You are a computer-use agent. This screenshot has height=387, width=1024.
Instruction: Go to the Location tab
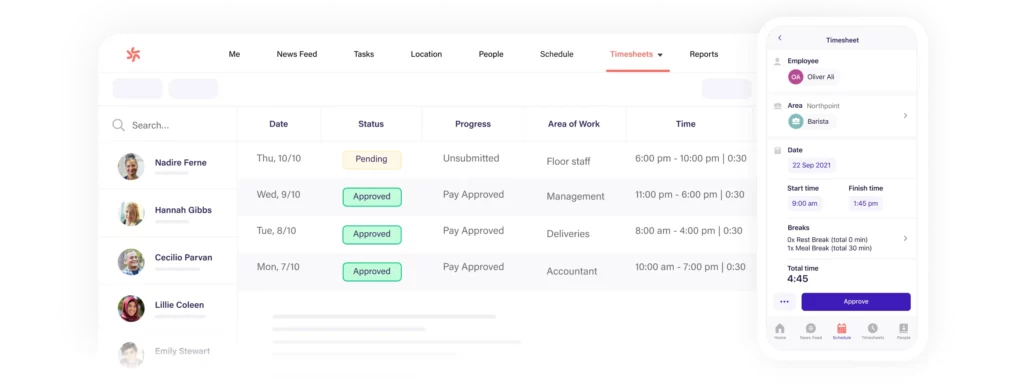click(x=426, y=54)
